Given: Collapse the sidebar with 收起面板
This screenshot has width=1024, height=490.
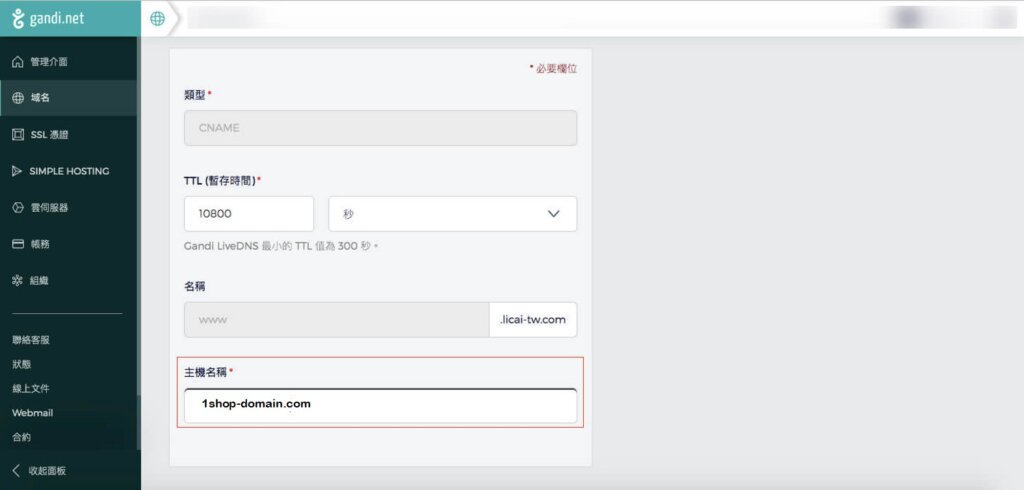Looking at the screenshot, I should (x=39, y=470).
